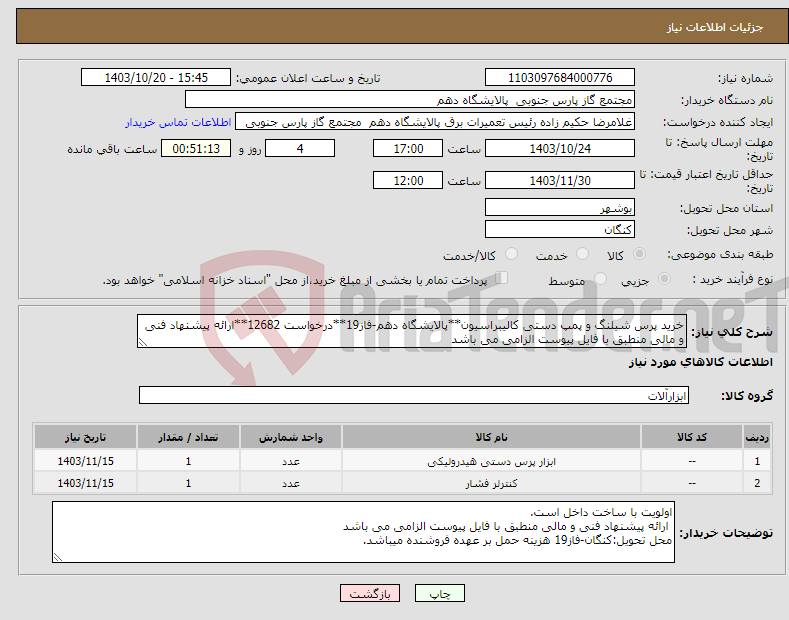Click the resize grip of description box
This screenshot has height=620, width=789.
click(142, 342)
